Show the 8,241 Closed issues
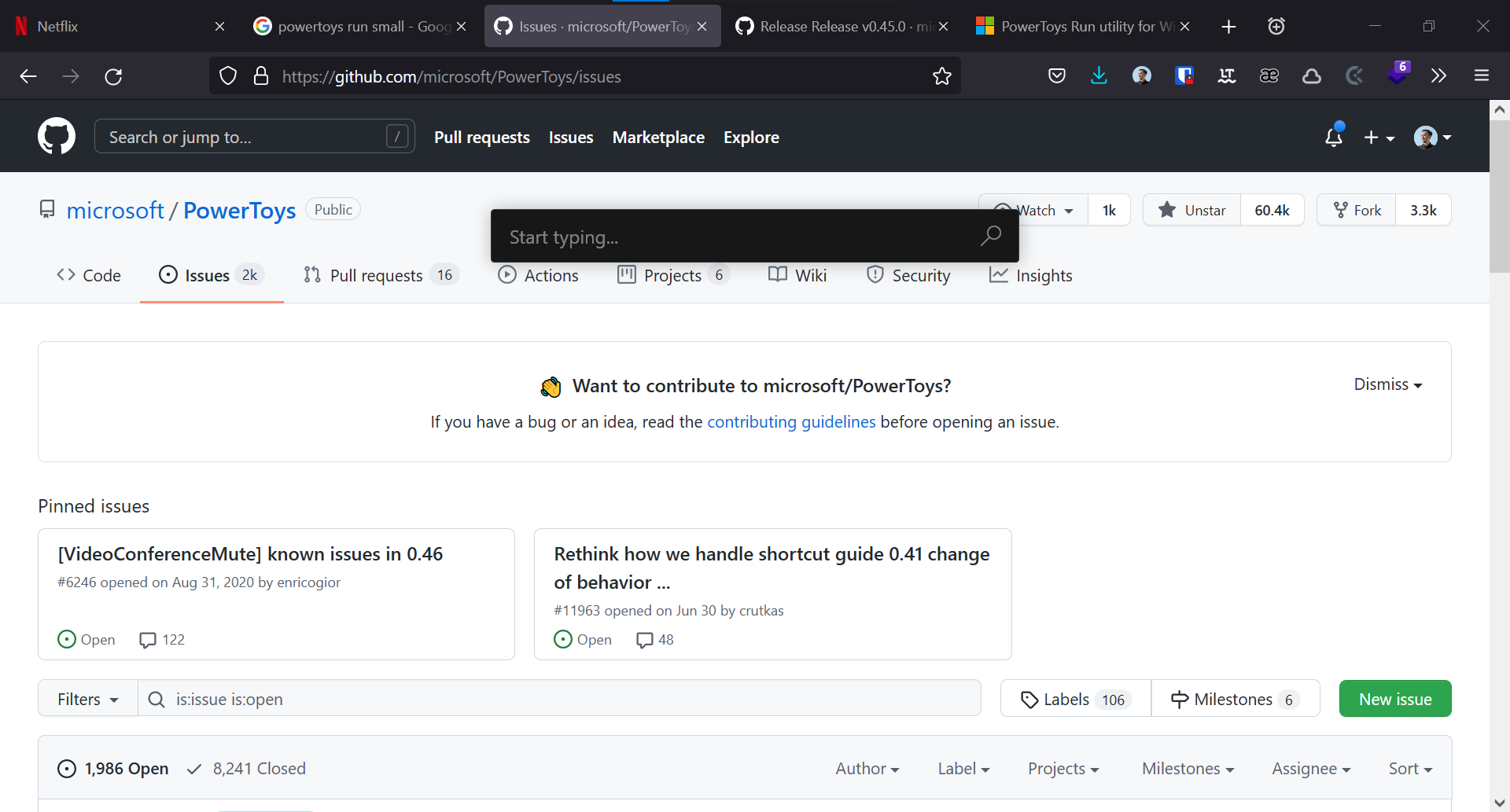 pos(246,769)
